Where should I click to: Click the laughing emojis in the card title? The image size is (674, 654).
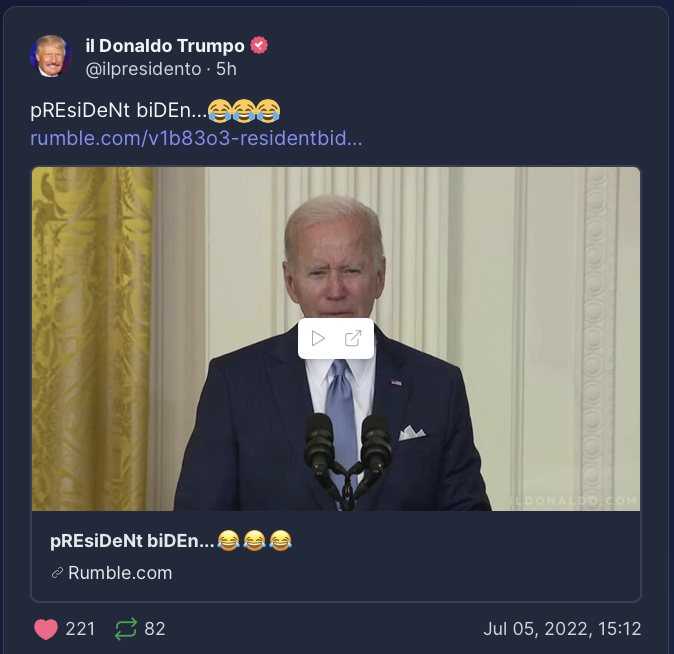[x=254, y=541]
